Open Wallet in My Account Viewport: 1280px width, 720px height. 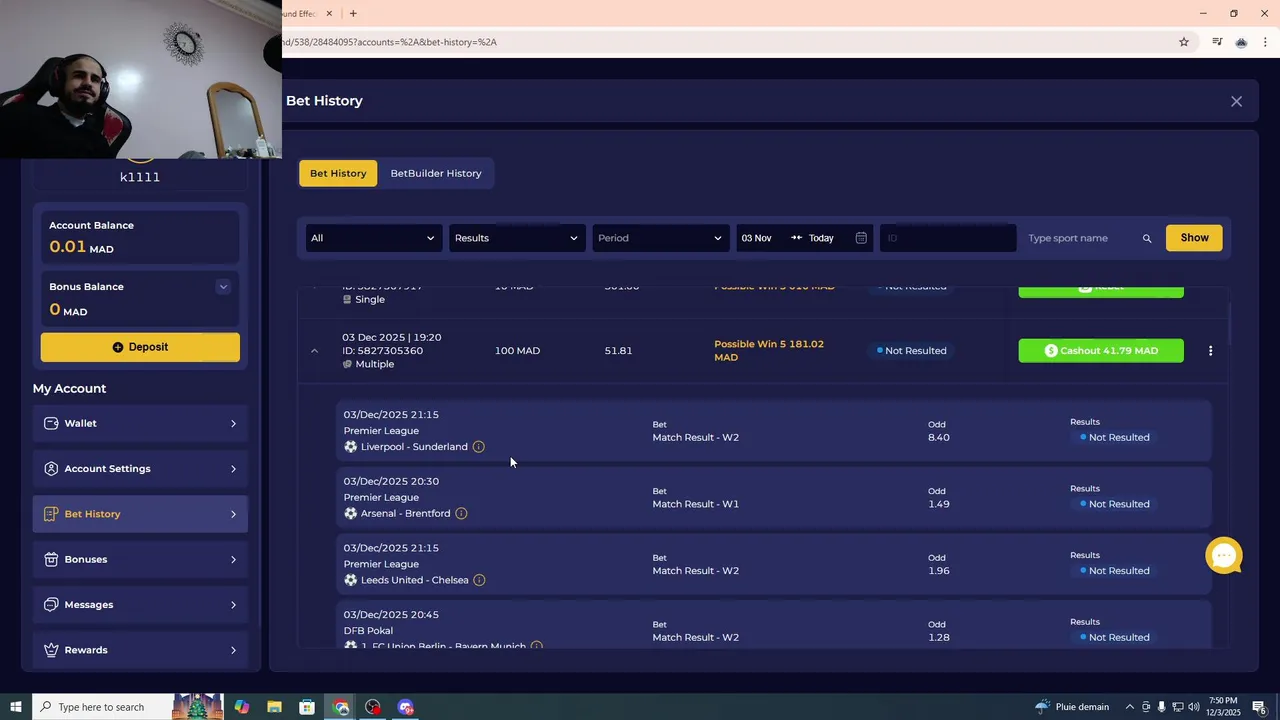(x=140, y=424)
